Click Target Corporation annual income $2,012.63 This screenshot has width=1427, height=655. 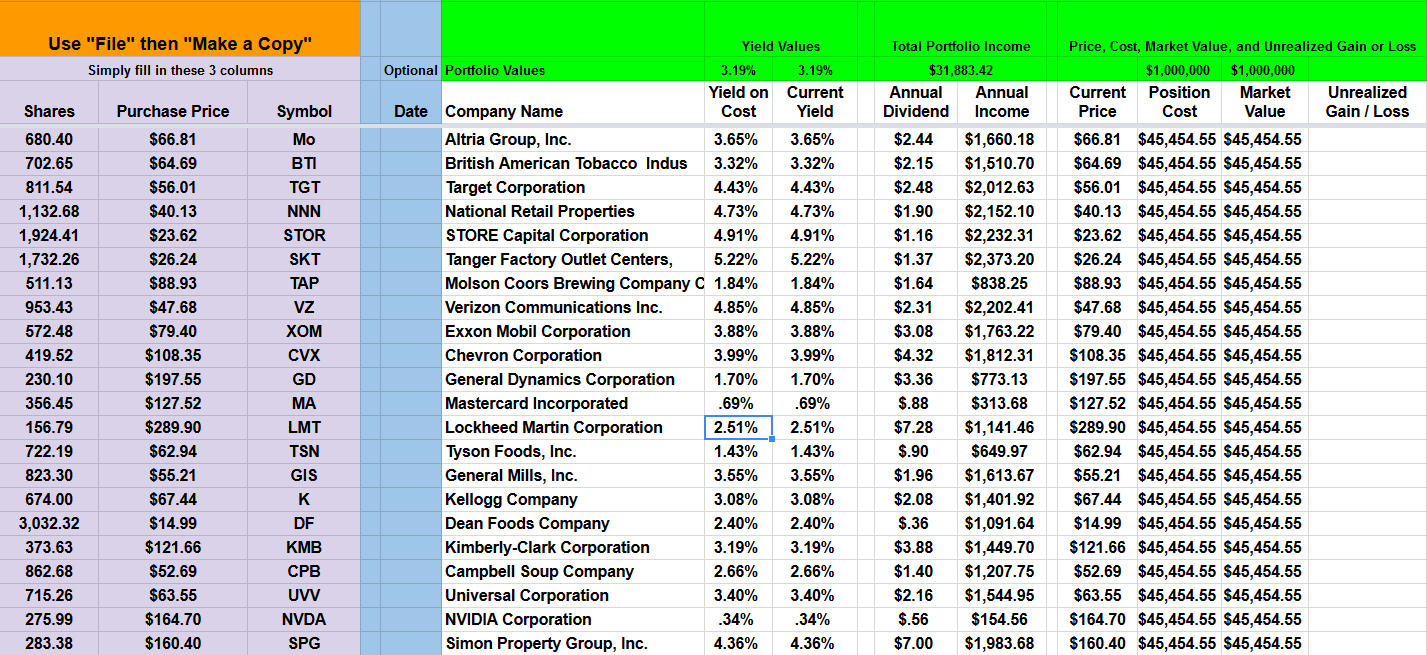click(x=1002, y=187)
